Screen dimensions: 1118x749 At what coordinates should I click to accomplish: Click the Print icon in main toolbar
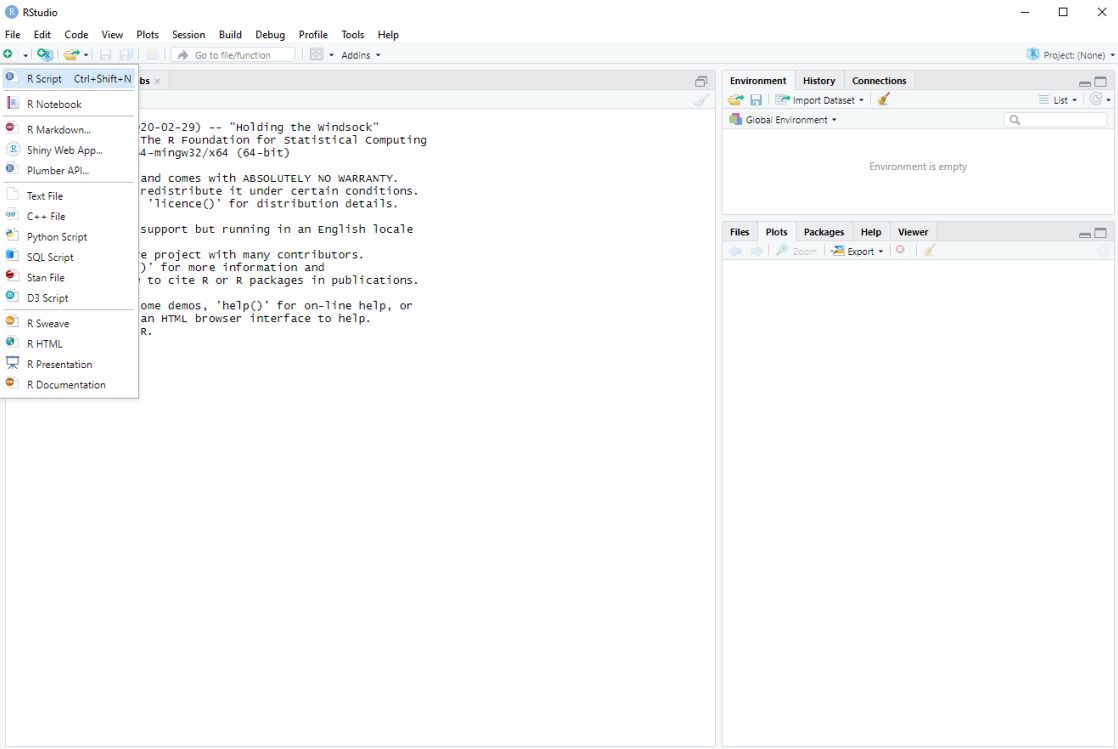click(153, 55)
